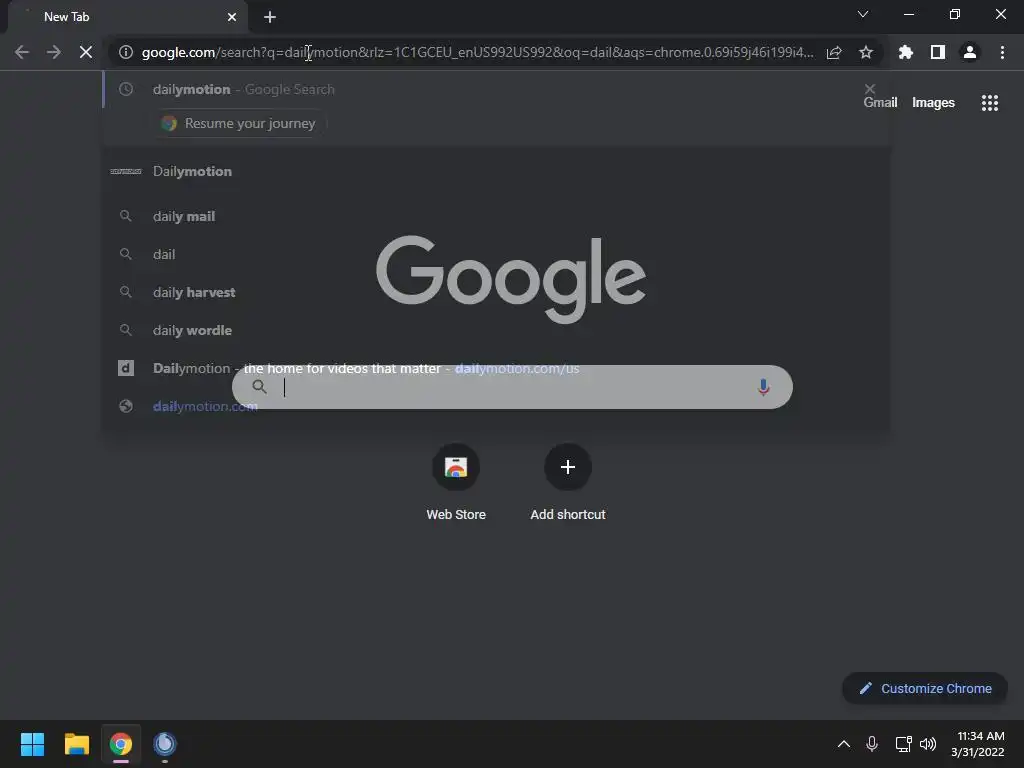This screenshot has width=1024, height=768.
Task: Open Images link
Action: pos(933,103)
